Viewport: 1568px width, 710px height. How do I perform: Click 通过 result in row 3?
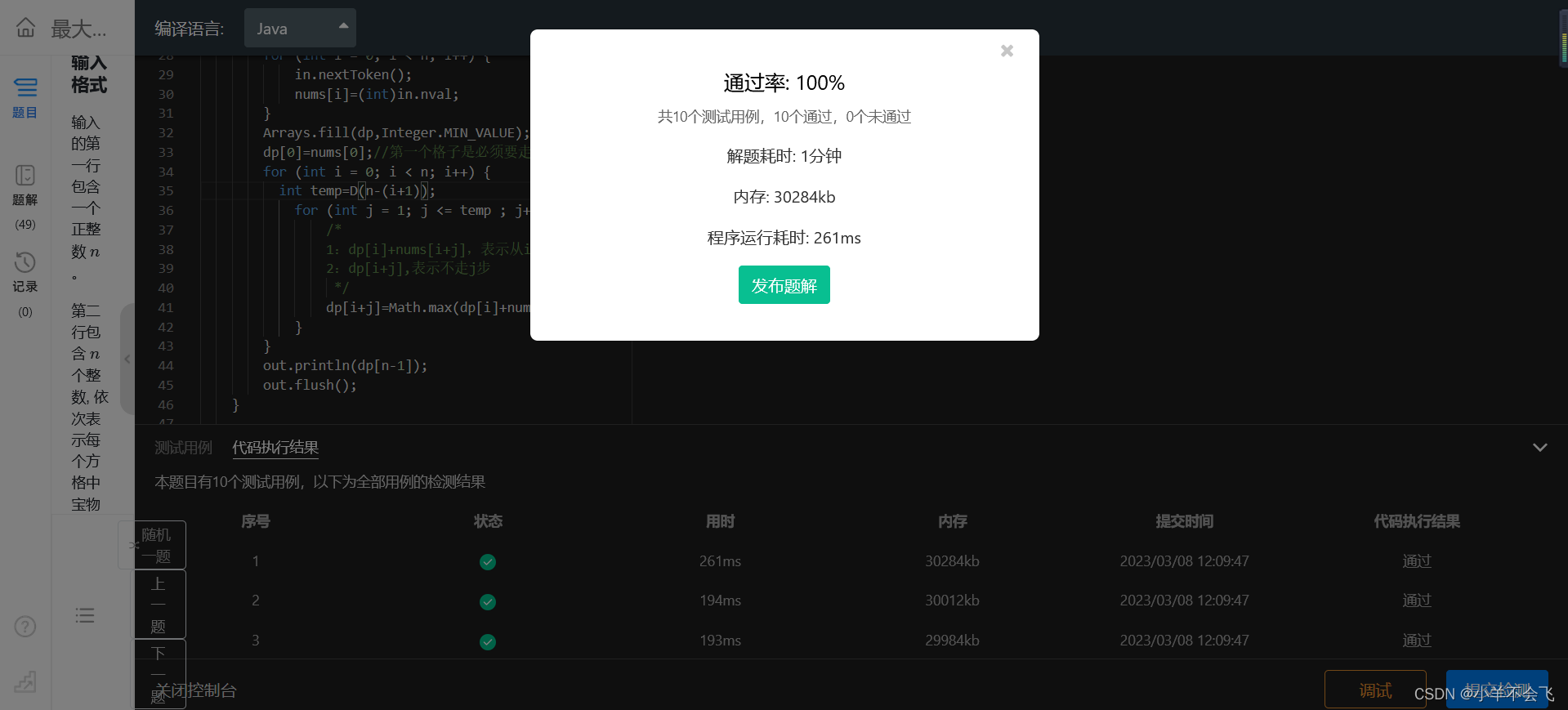pyautogui.click(x=1417, y=641)
